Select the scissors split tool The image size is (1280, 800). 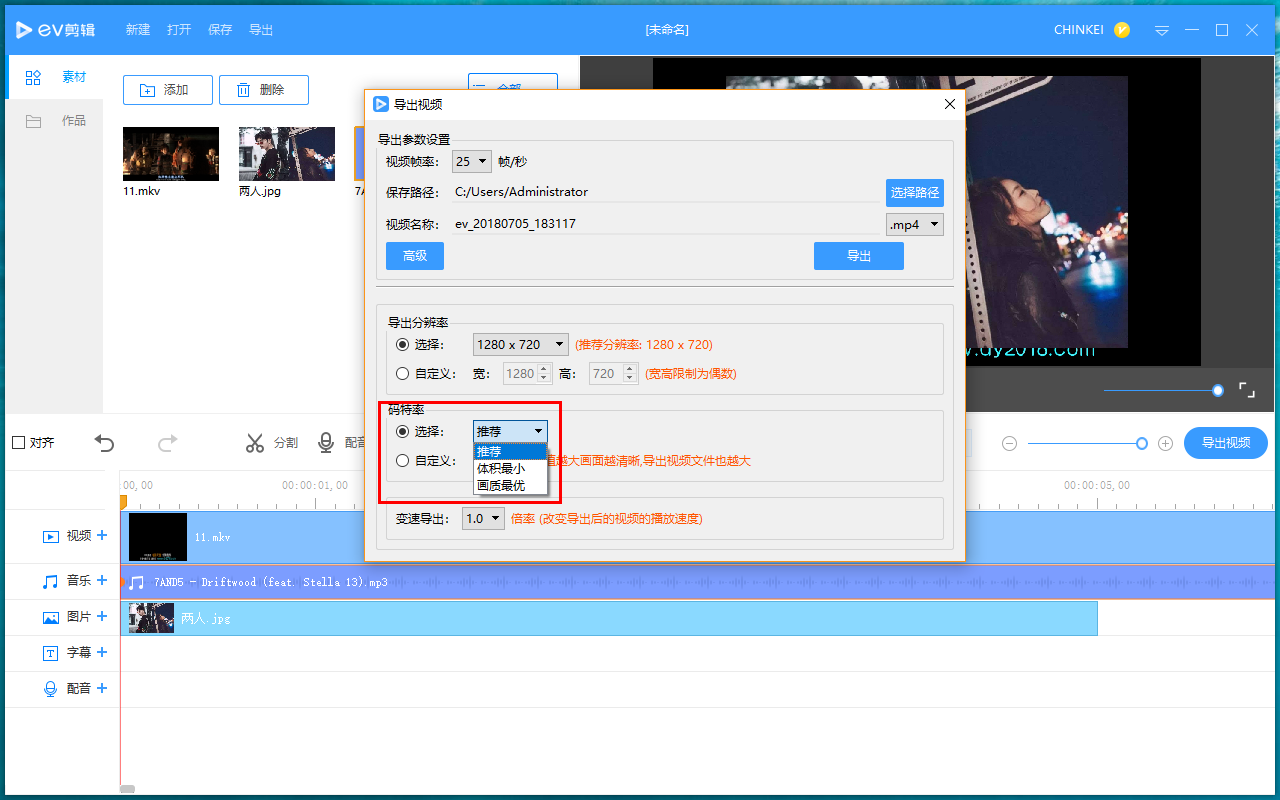255,443
